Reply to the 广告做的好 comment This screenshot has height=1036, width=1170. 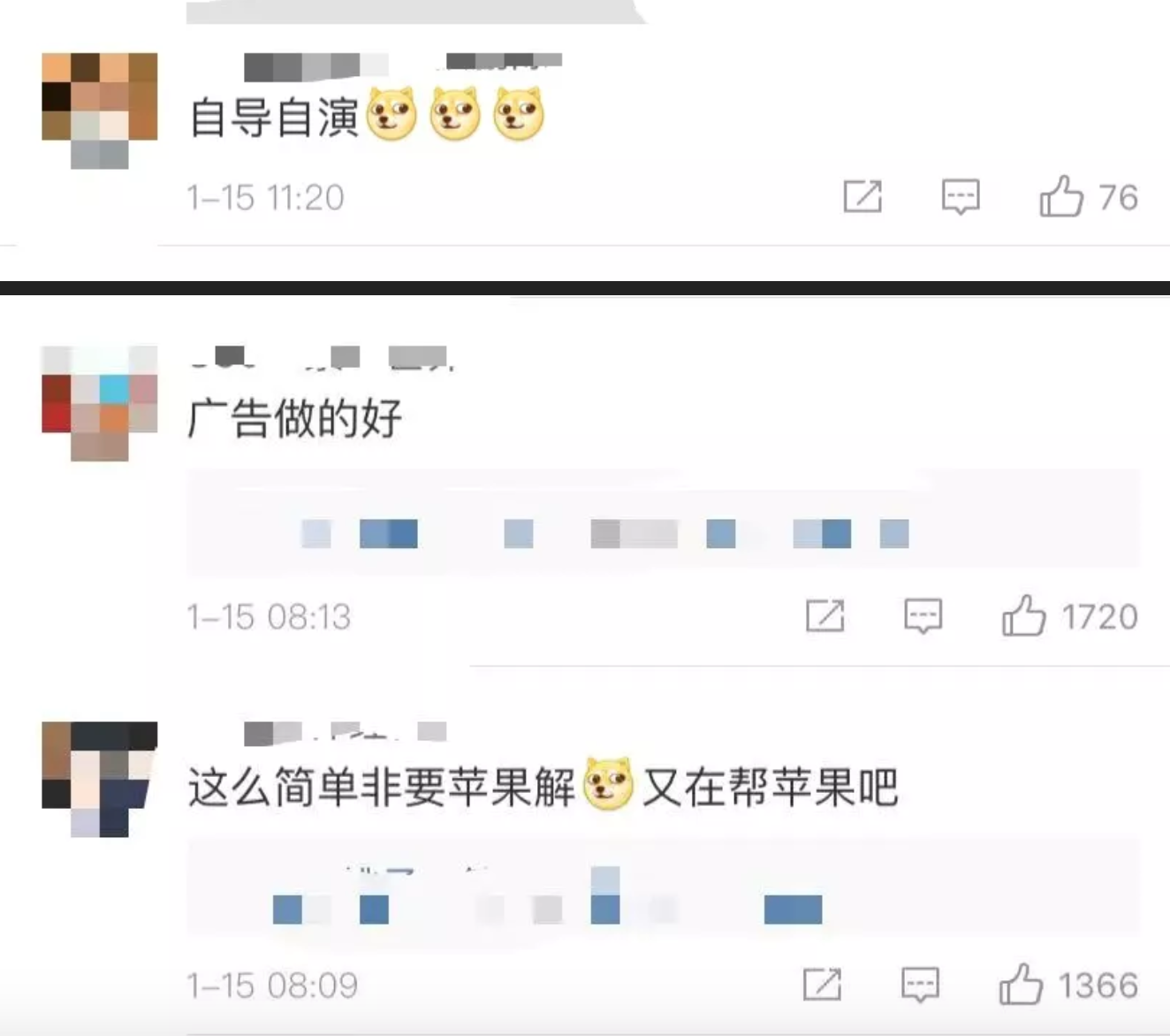(x=923, y=615)
